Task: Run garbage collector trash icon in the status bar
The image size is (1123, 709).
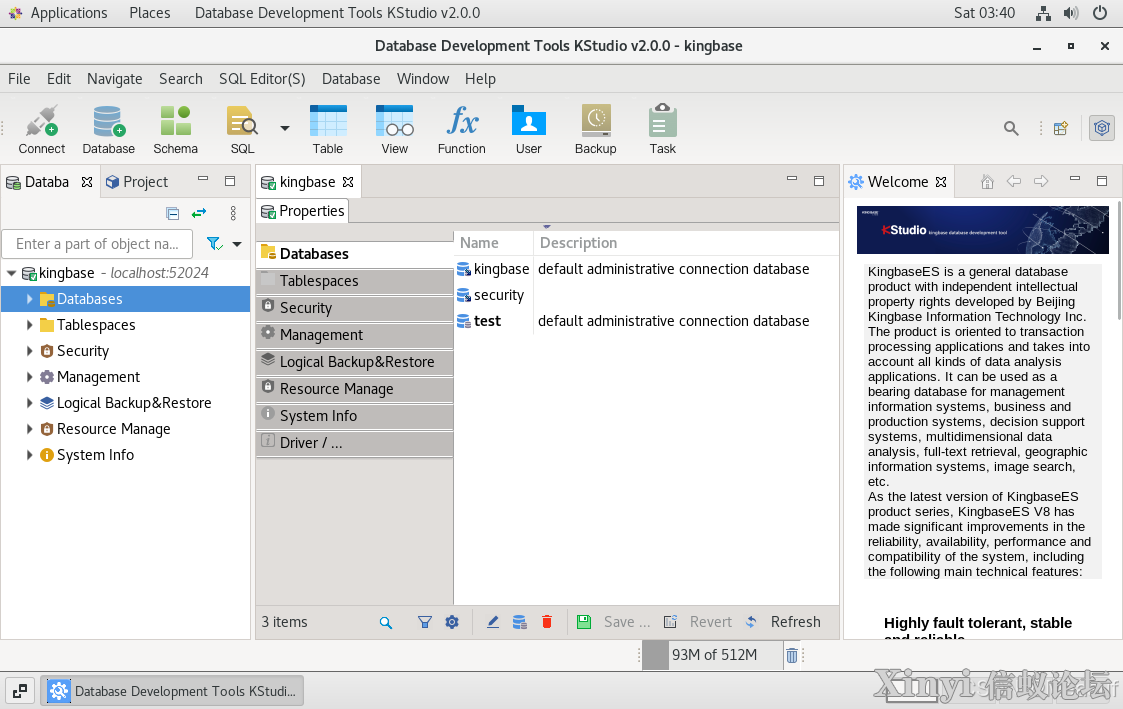Action: pos(792,655)
